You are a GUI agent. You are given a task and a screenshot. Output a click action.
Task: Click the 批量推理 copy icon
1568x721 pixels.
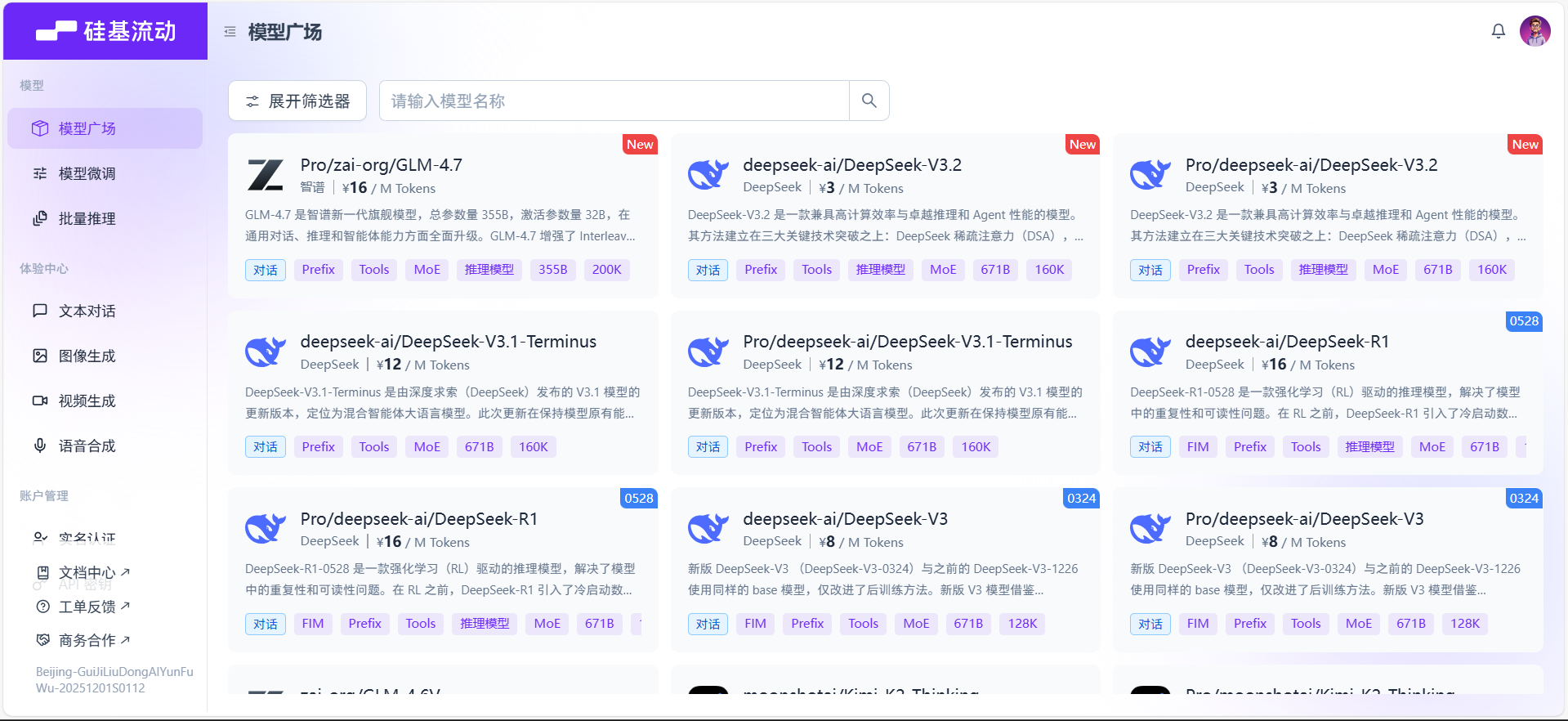pyautogui.click(x=40, y=218)
